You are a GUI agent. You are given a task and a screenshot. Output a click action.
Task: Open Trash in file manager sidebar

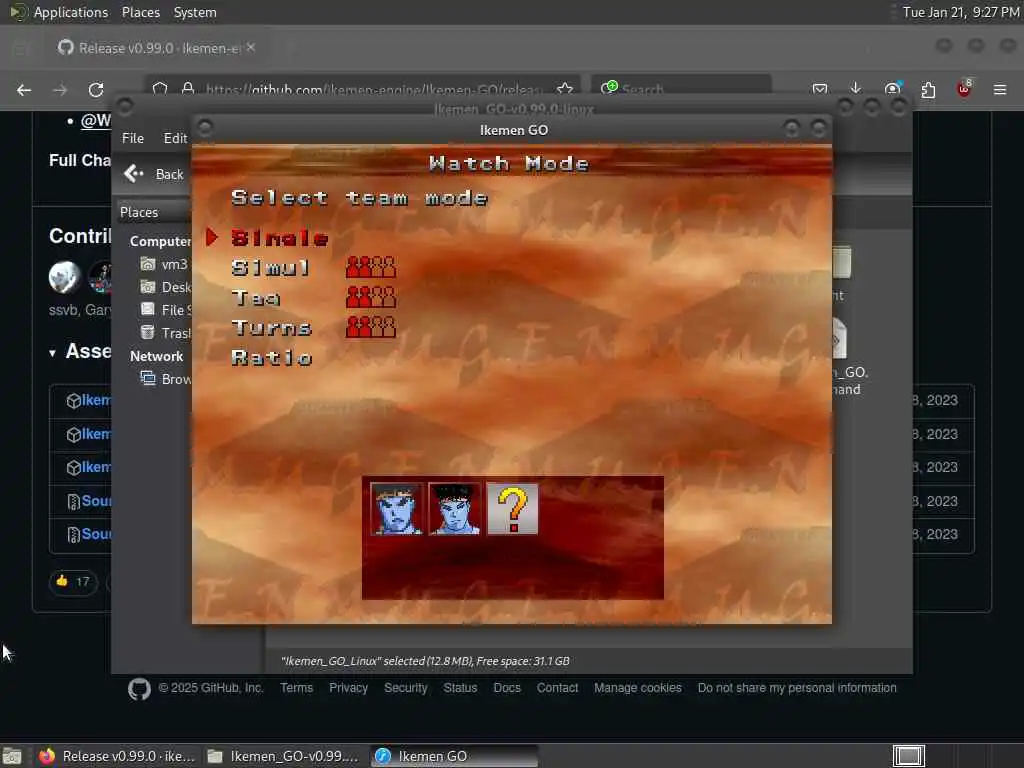(x=166, y=333)
